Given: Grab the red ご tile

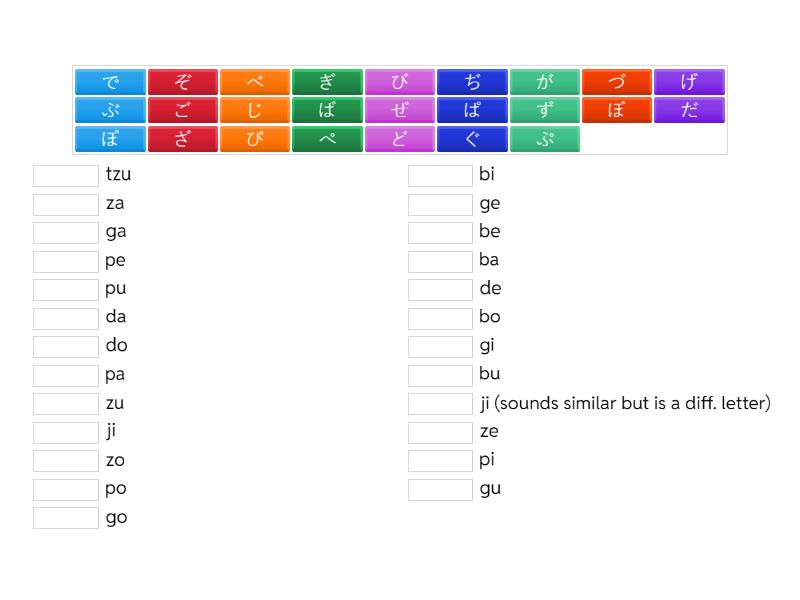Looking at the screenshot, I should point(182,110).
